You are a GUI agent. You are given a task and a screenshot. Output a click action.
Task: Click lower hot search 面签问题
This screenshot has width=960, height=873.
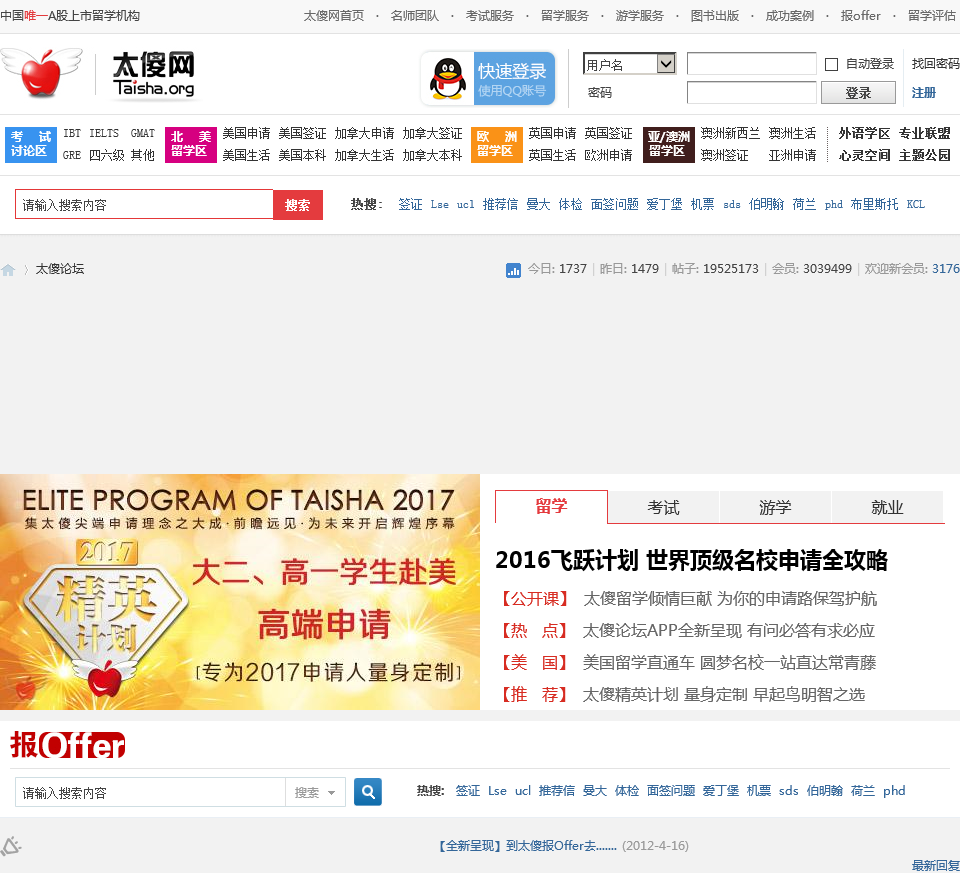[x=671, y=791]
